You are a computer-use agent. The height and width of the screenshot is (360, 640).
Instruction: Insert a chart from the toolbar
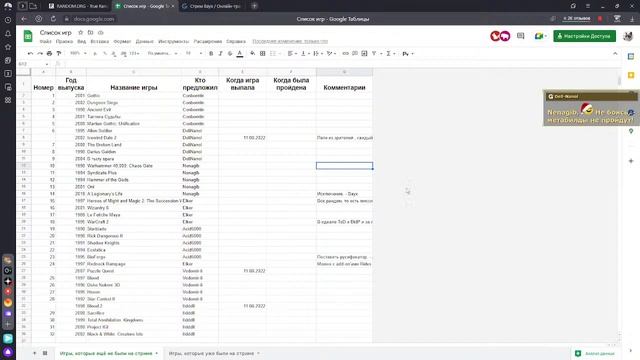pos(364,53)
